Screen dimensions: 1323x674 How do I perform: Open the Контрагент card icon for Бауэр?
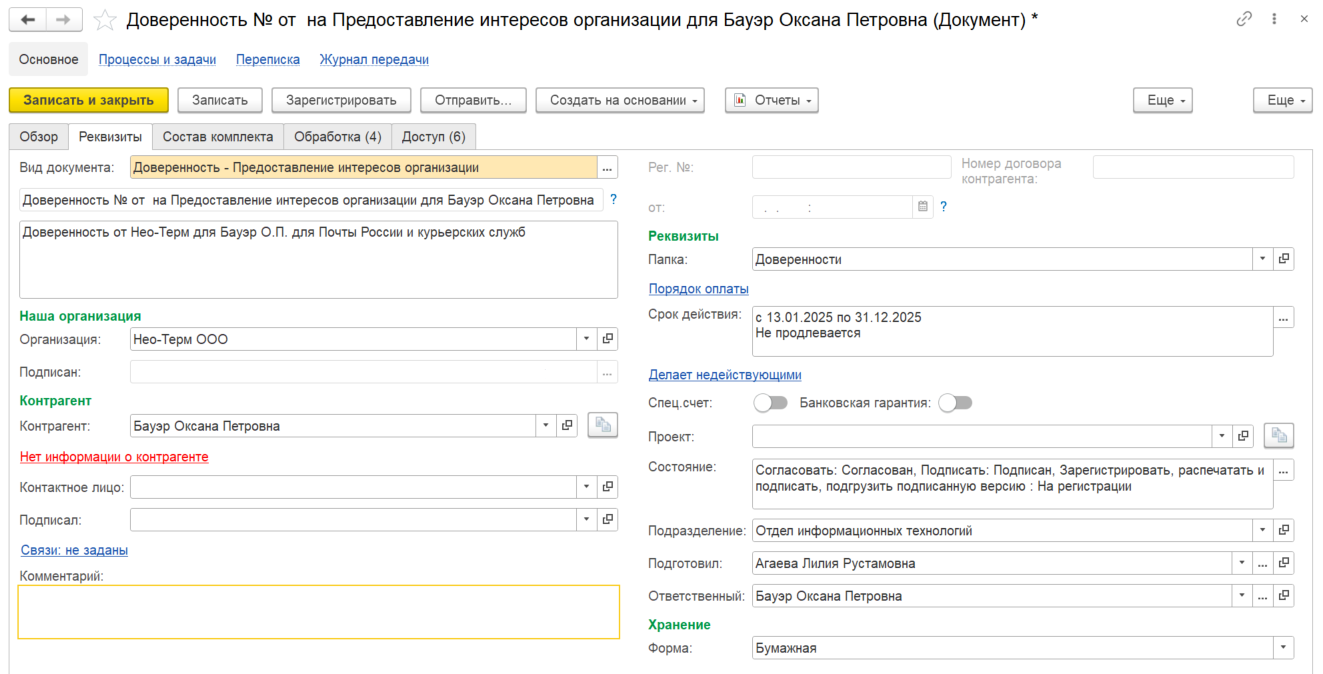click(x=567, y=425)
